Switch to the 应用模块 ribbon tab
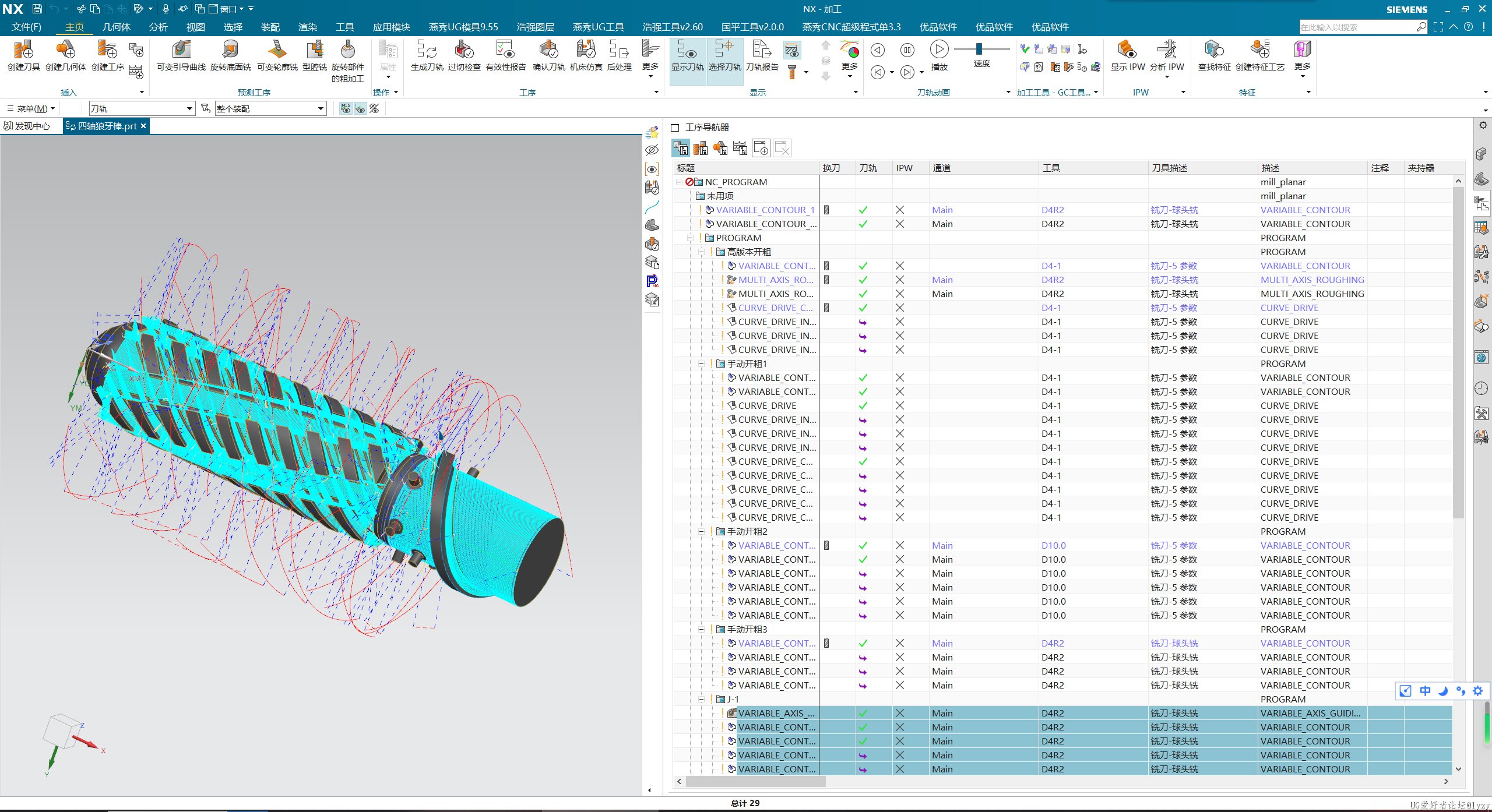This screenshot has width=1492, height=812. click(392, 27)
